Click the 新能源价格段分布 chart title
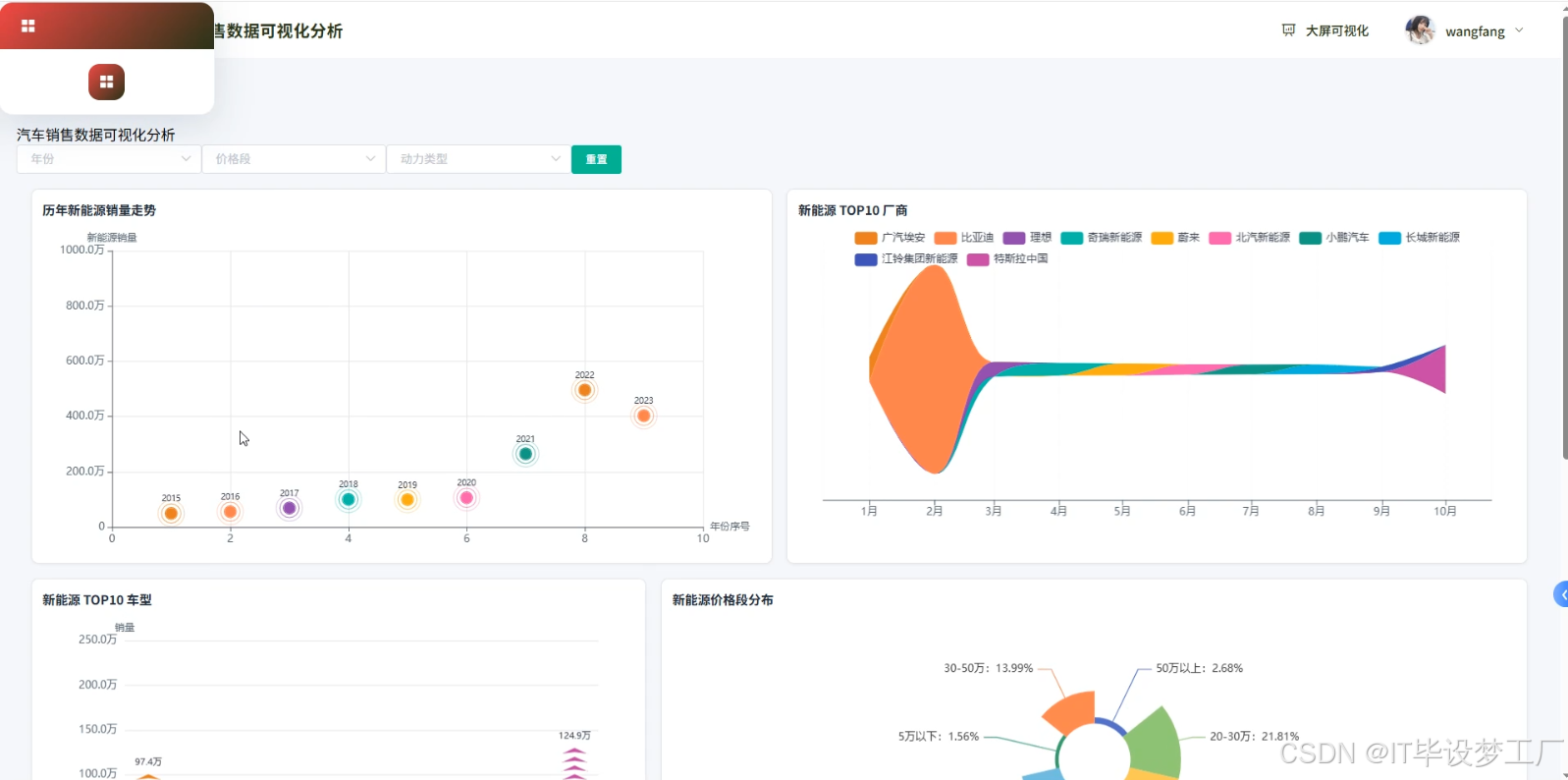The image size is (1568, 780). pos(723,600)
